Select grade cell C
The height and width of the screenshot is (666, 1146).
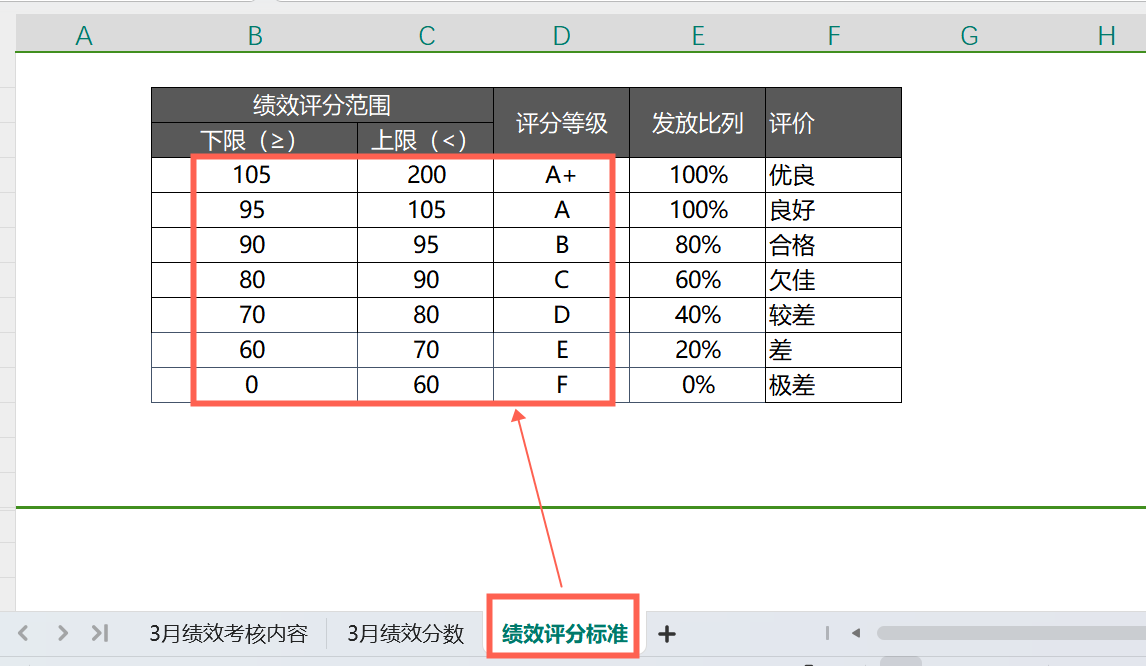(x=561, y=280)
